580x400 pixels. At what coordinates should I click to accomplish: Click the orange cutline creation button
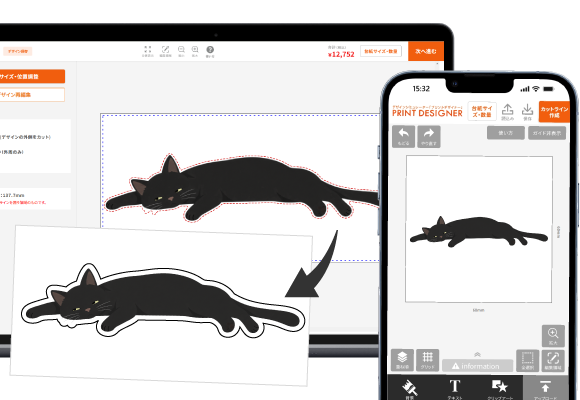click(x=554, y=112)
